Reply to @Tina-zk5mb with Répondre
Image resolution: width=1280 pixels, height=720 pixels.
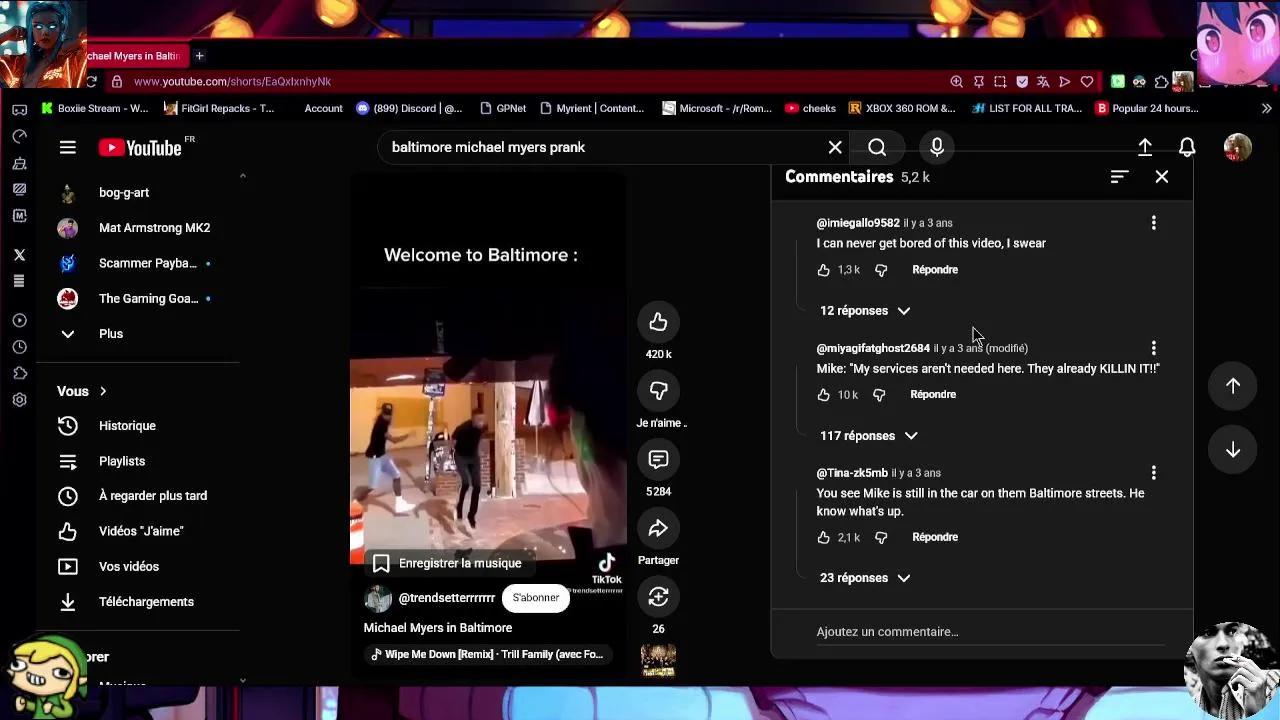[935, 538]
